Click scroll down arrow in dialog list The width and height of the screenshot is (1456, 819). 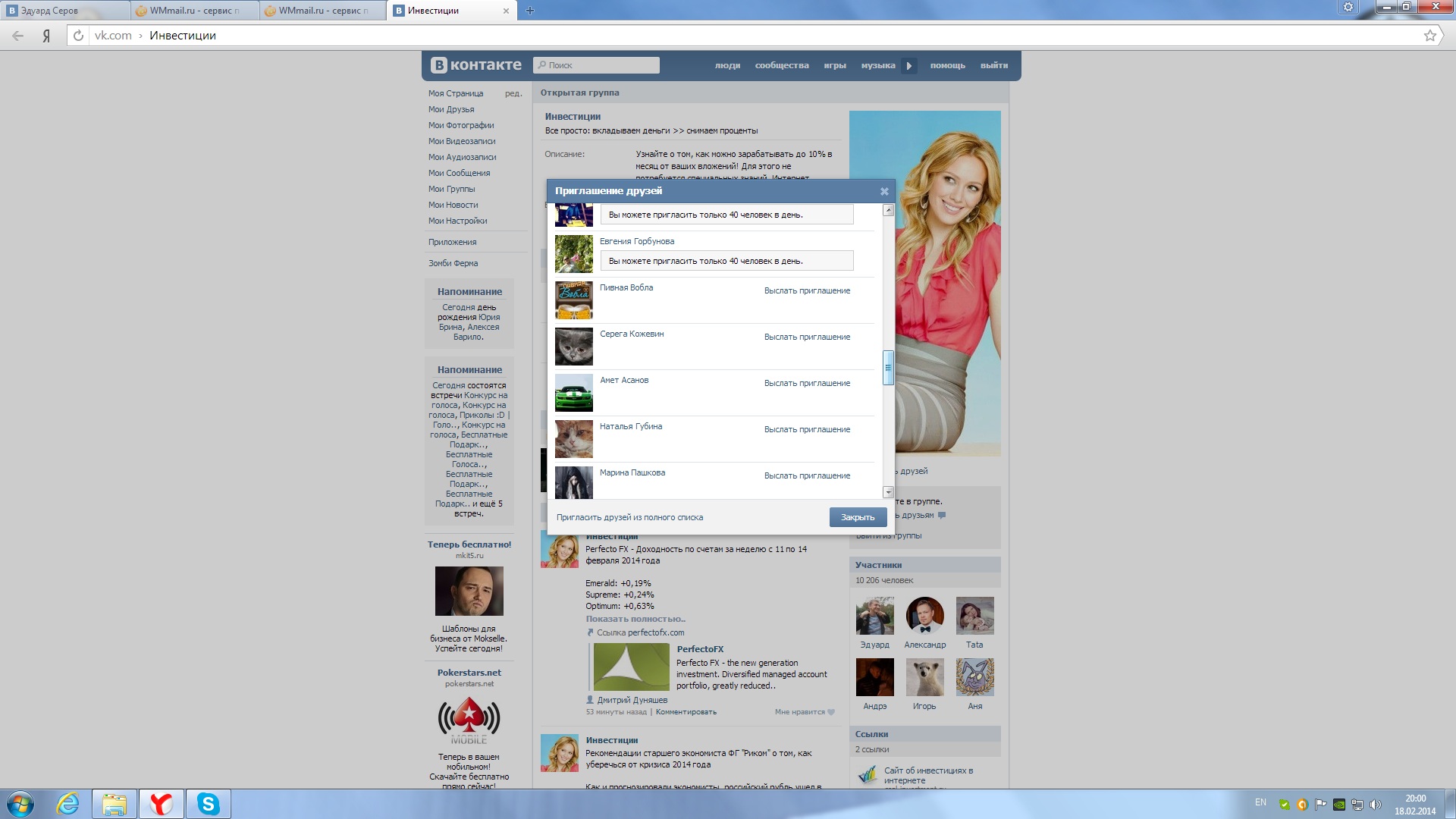(x=889, y=492)
